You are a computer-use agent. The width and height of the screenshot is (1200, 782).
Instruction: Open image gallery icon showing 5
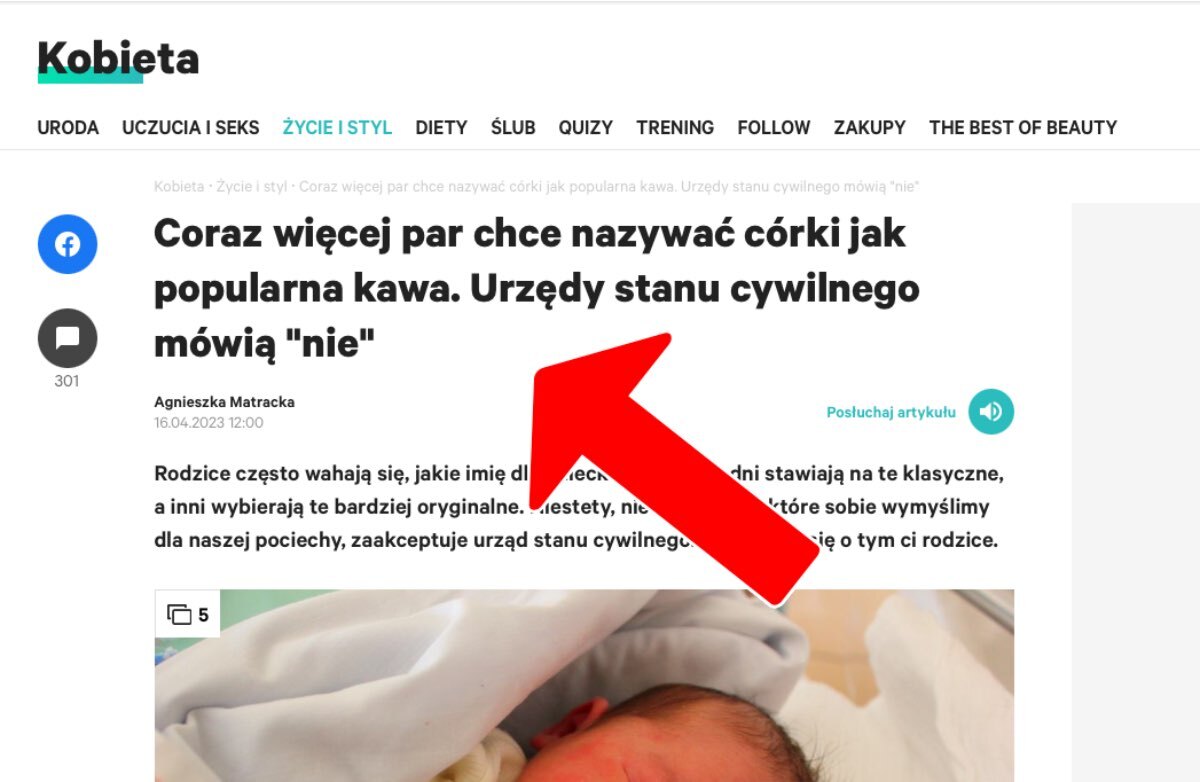pyautogui.click(x=188, y=614)
